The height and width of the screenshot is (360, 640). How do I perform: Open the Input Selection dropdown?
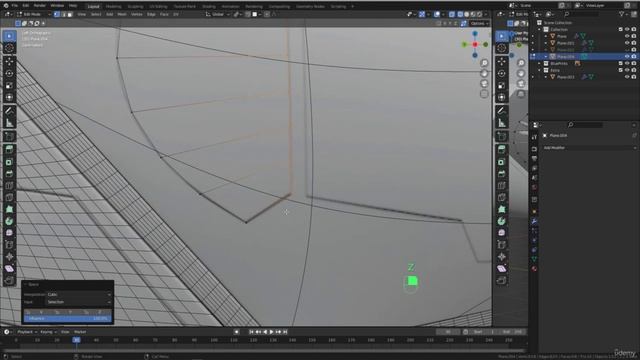(x=78, y=302)
